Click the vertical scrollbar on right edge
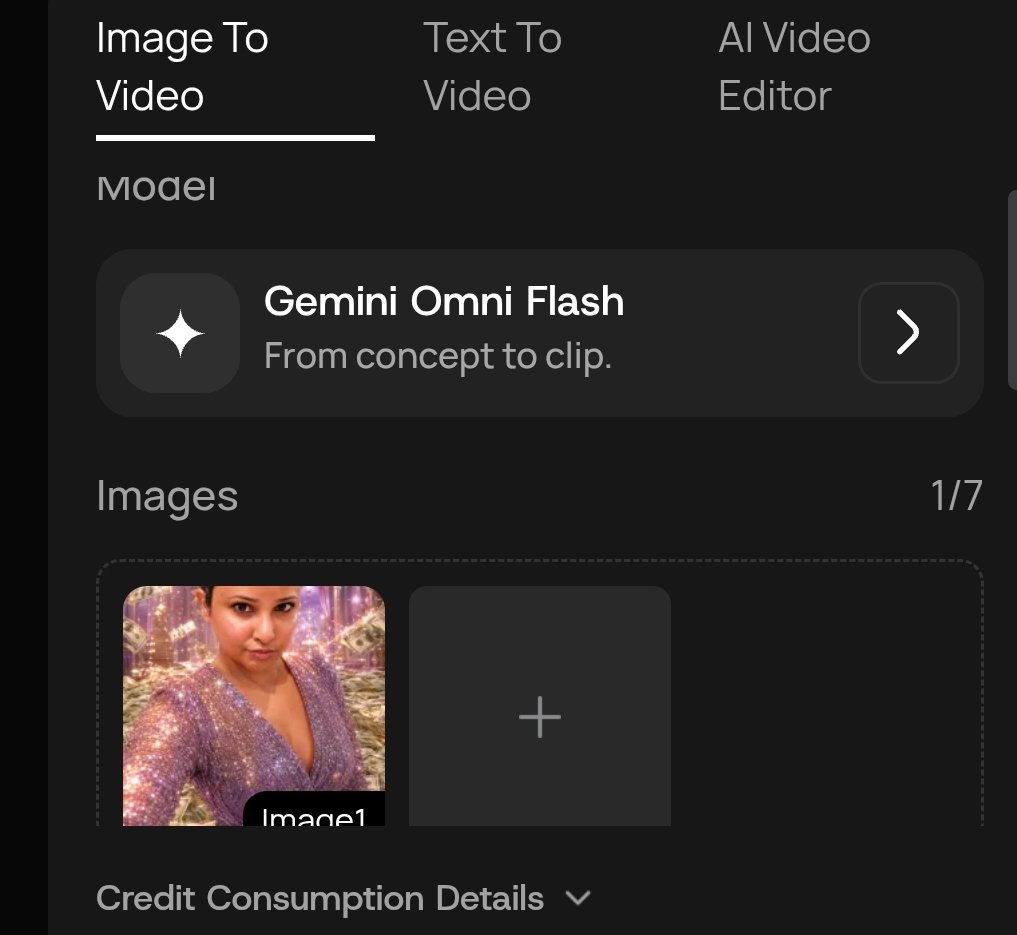1017x935 pixels. pyautogui.click(x=1012, y=290)
